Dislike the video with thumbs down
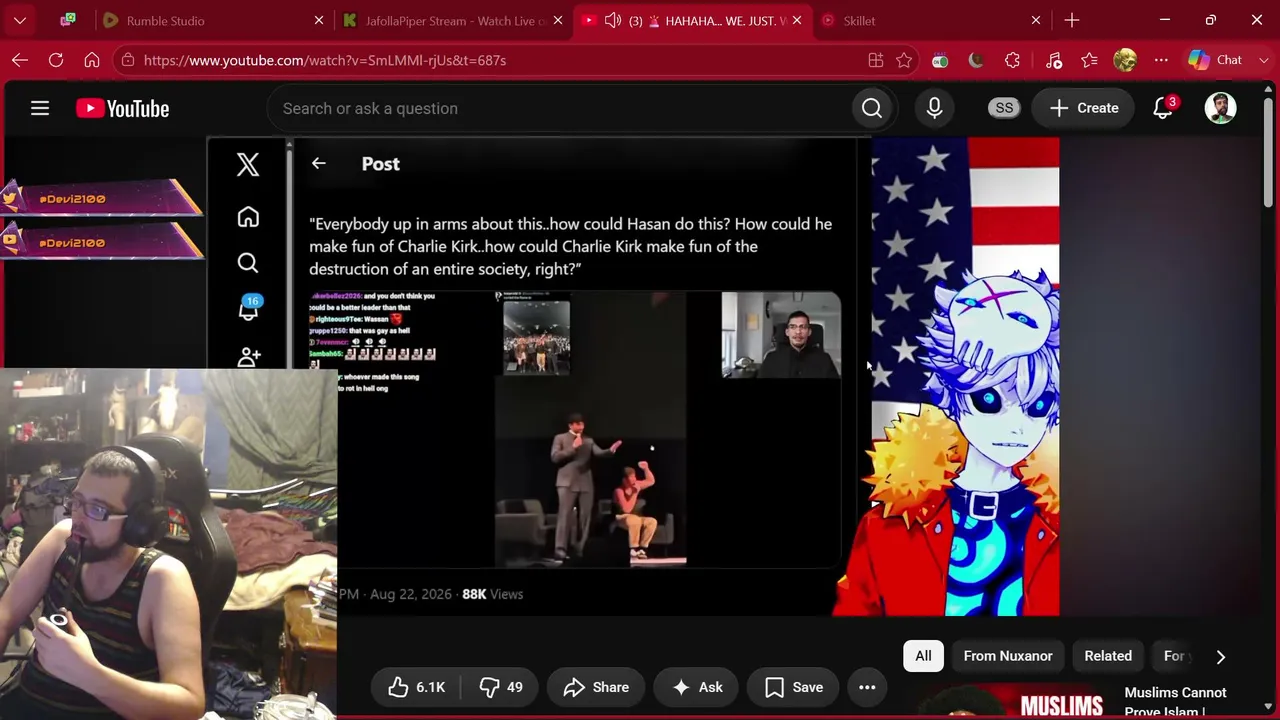The width and height of the screenshot is (1280, 720). pyautogui.click(x=500, y=687)
